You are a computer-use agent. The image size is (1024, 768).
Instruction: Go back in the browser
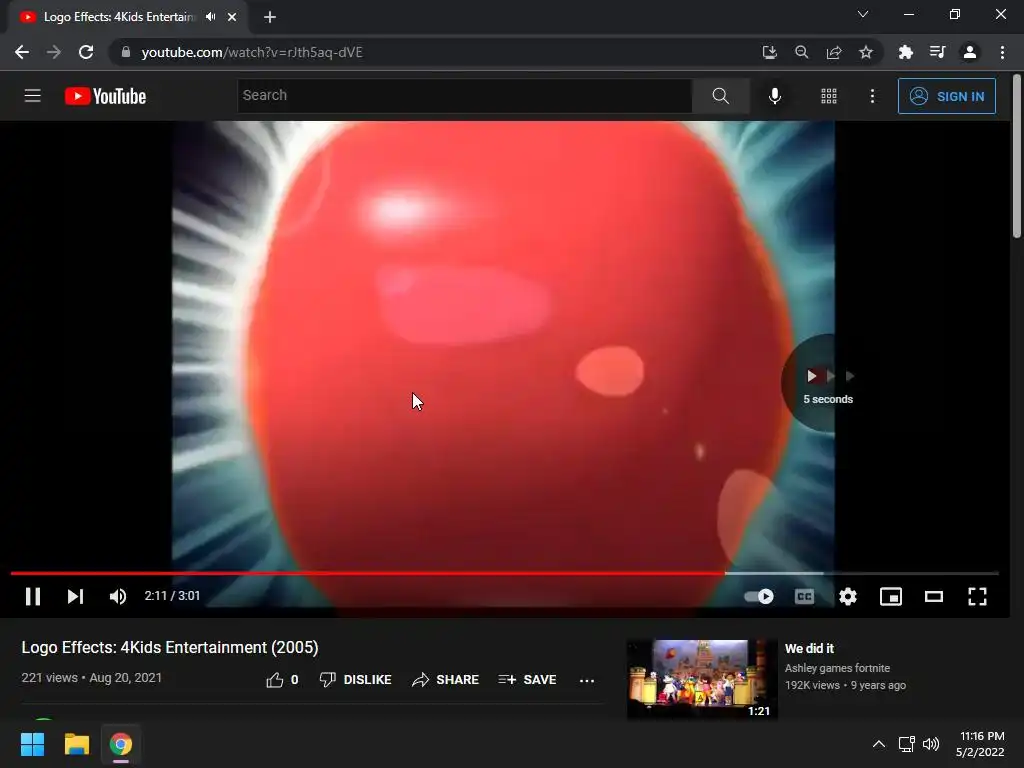(x=22, y=52)
